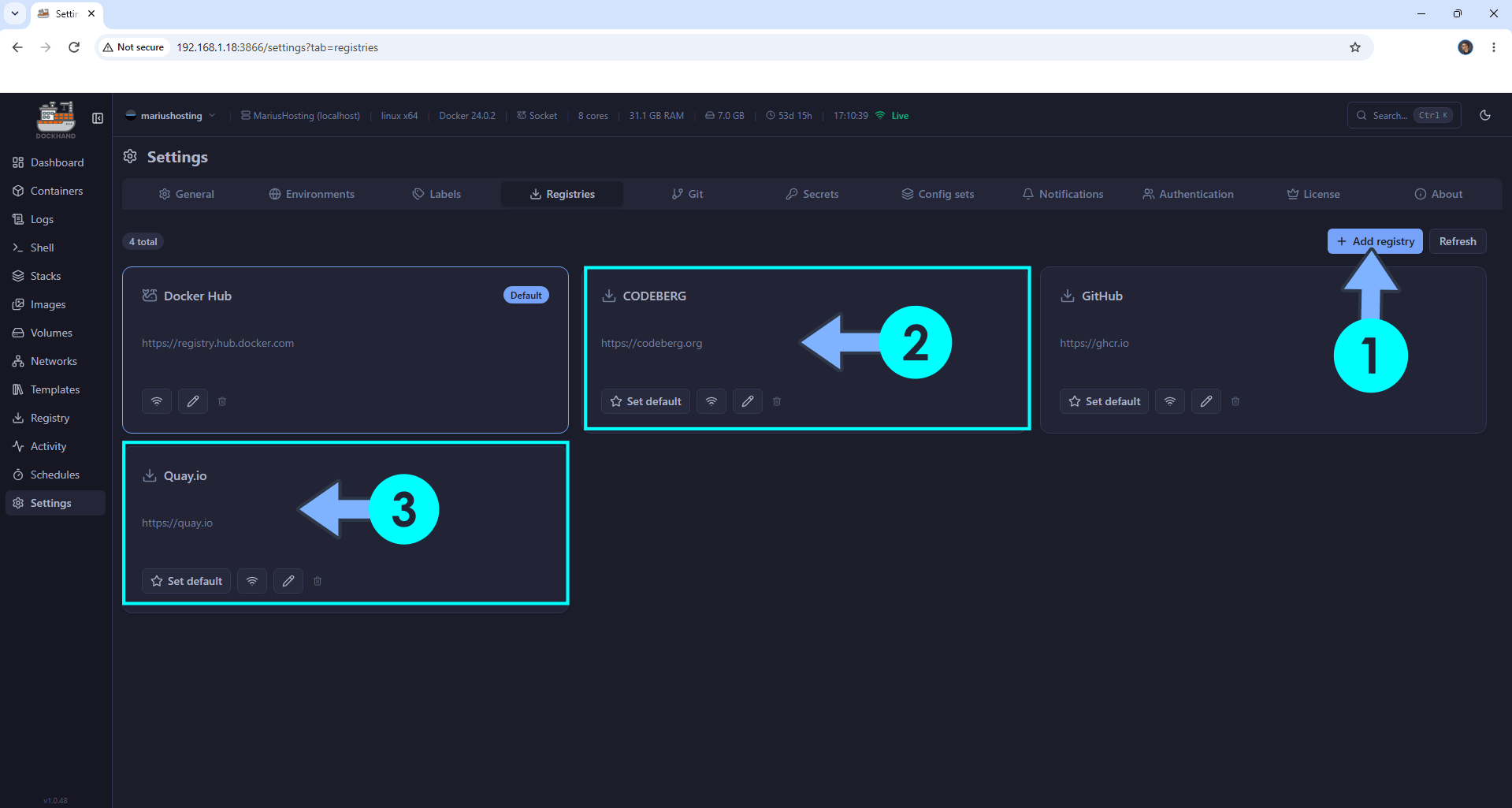The width and height of the screenshot is (1512, 808).
Task: Delete the GitHub registry
Action: (x=1235, y=401)
